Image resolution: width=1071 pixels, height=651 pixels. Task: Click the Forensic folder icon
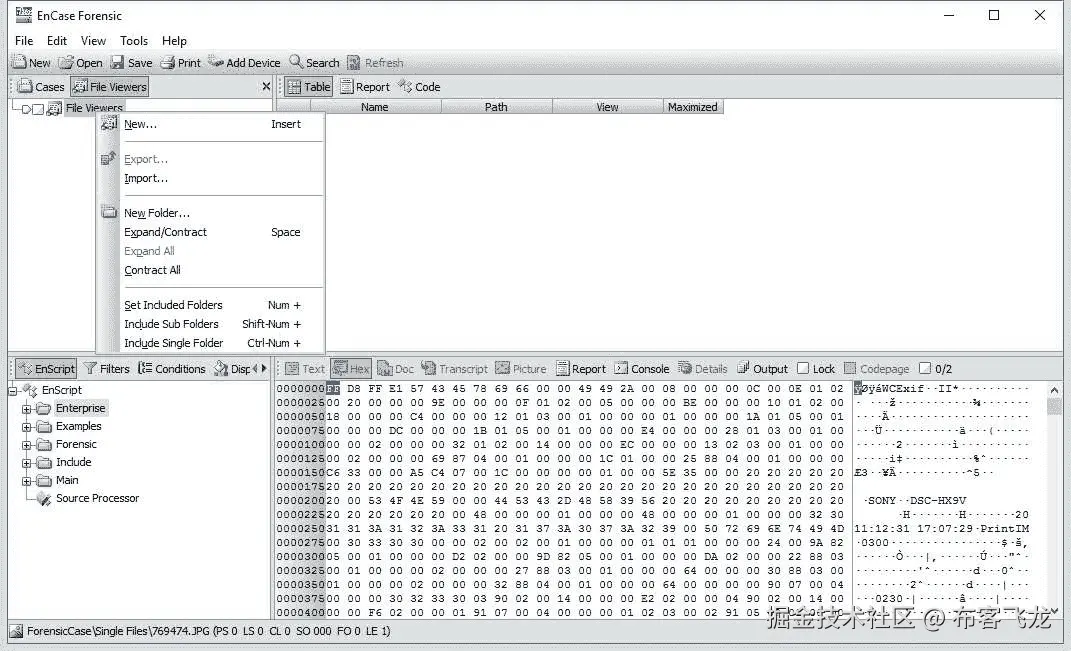click(44, 445)
